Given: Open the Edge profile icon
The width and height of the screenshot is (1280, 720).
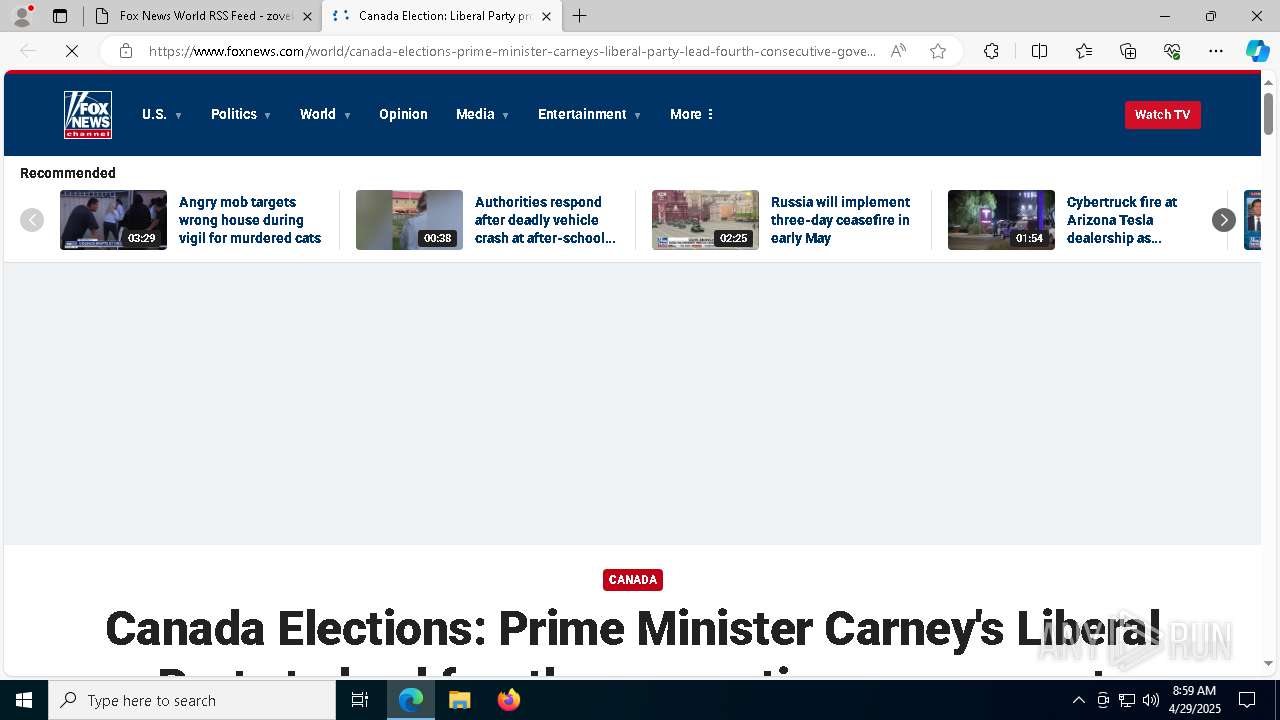Looking at the screenshot, I should tap(22, 16).
